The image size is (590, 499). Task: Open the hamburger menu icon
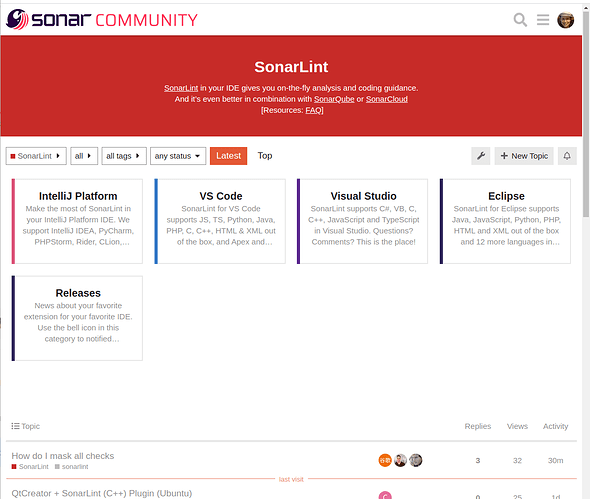(x=543, y=20)
